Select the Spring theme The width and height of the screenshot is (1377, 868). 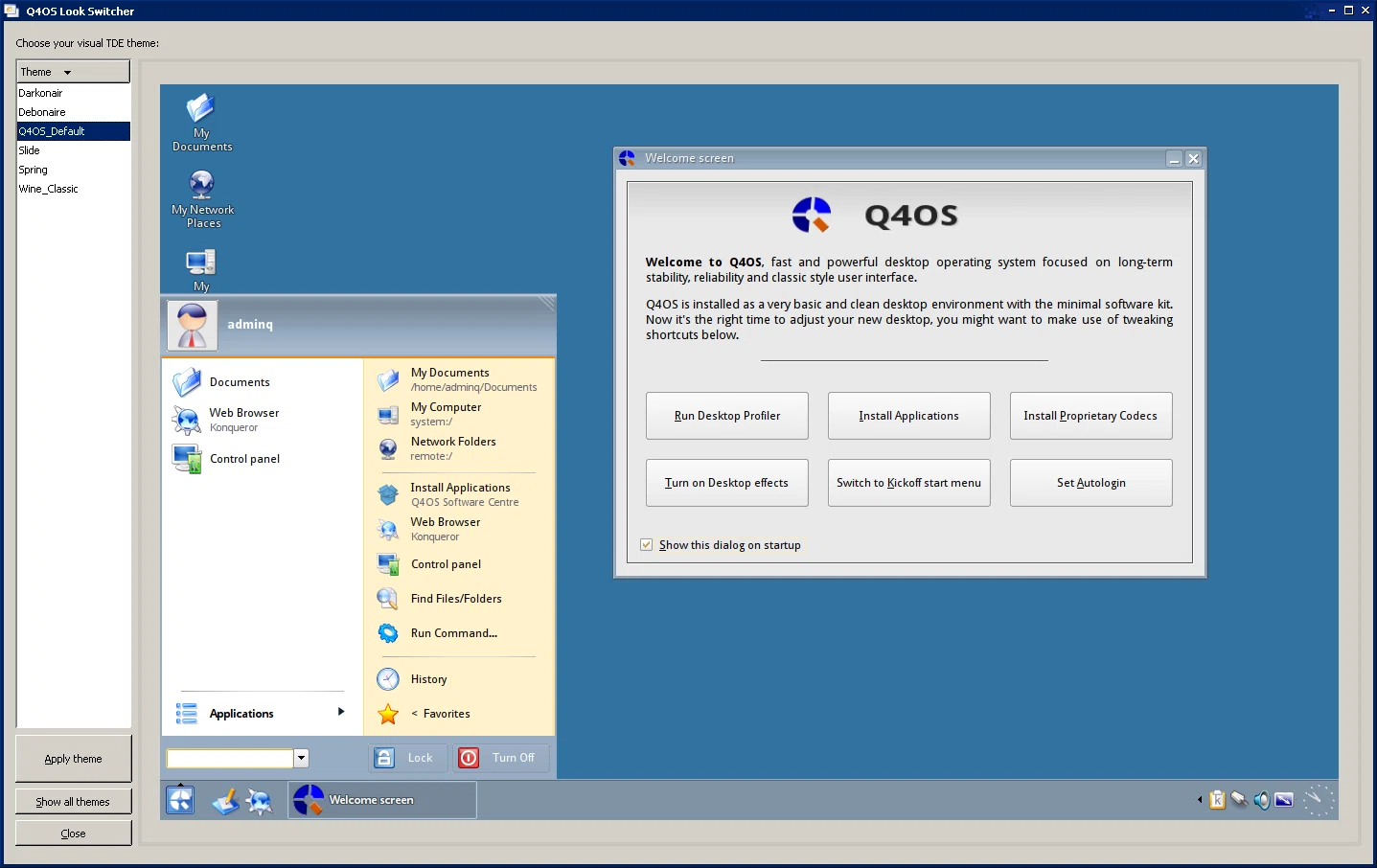[x=73, y=170]
